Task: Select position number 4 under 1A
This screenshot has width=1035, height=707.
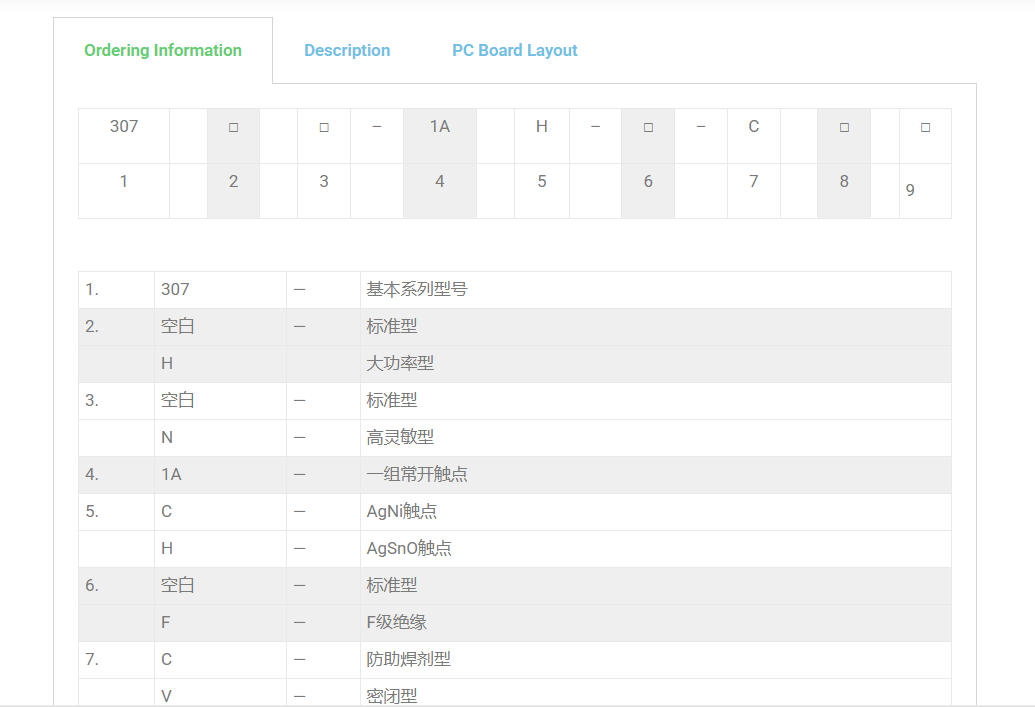Action: [440, 181]
